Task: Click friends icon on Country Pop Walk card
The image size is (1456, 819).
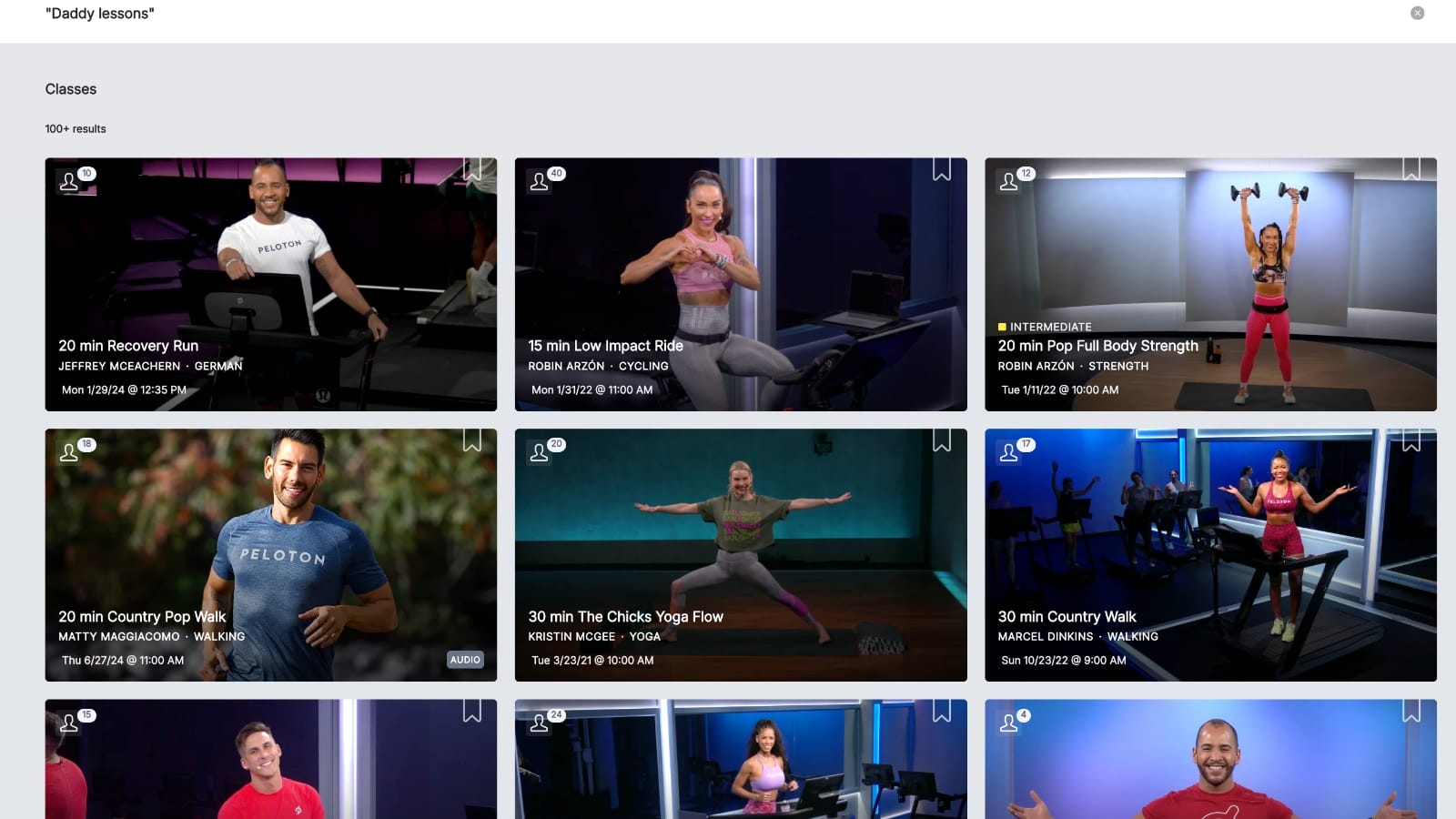Action: pos(69,452)
